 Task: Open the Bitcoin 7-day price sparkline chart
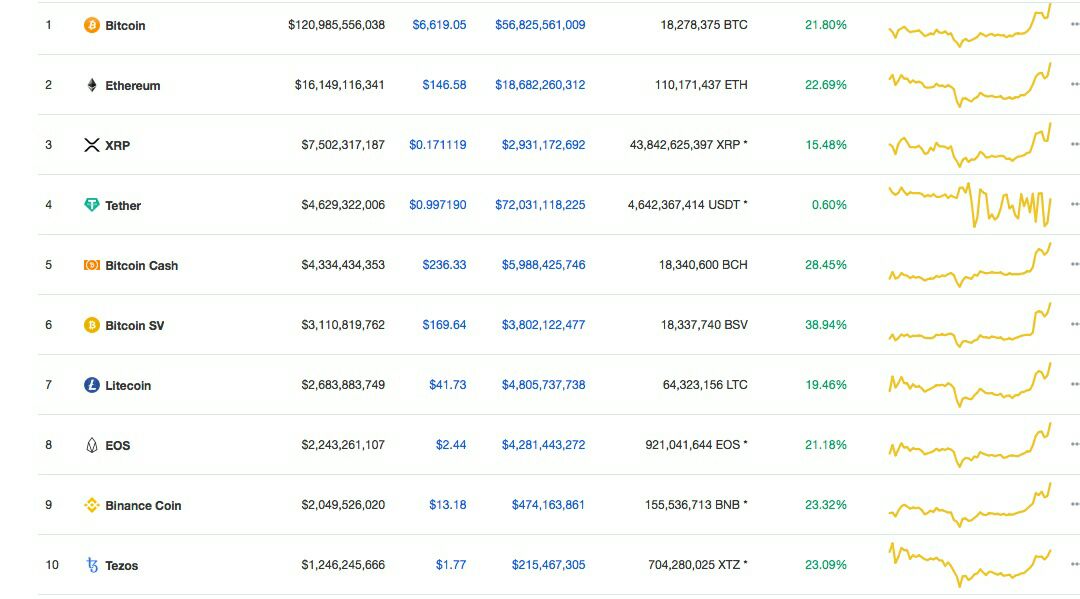(970, 25)
